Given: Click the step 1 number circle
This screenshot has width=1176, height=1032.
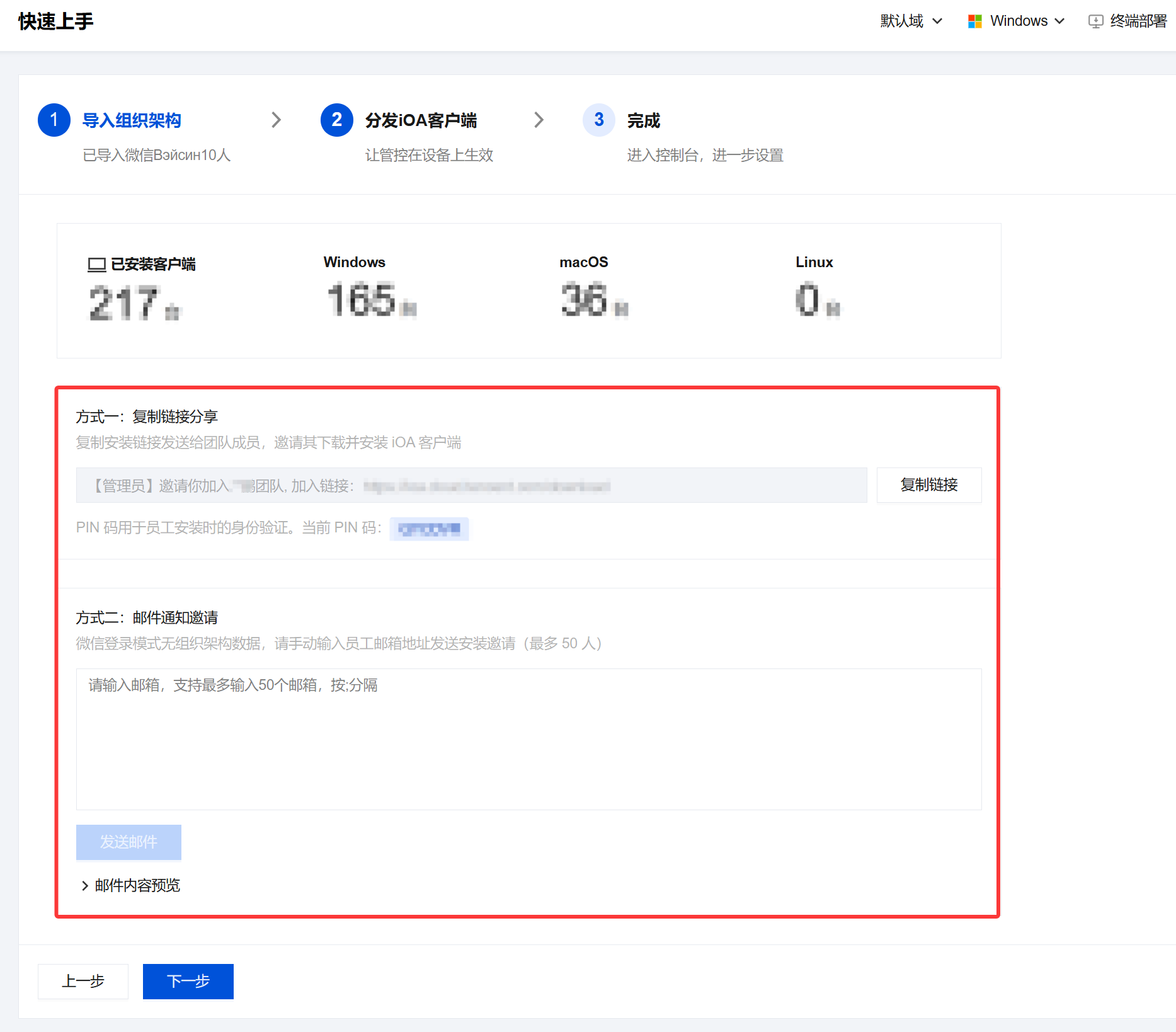Looking at the screenshot, I should [x=54, y=120].
